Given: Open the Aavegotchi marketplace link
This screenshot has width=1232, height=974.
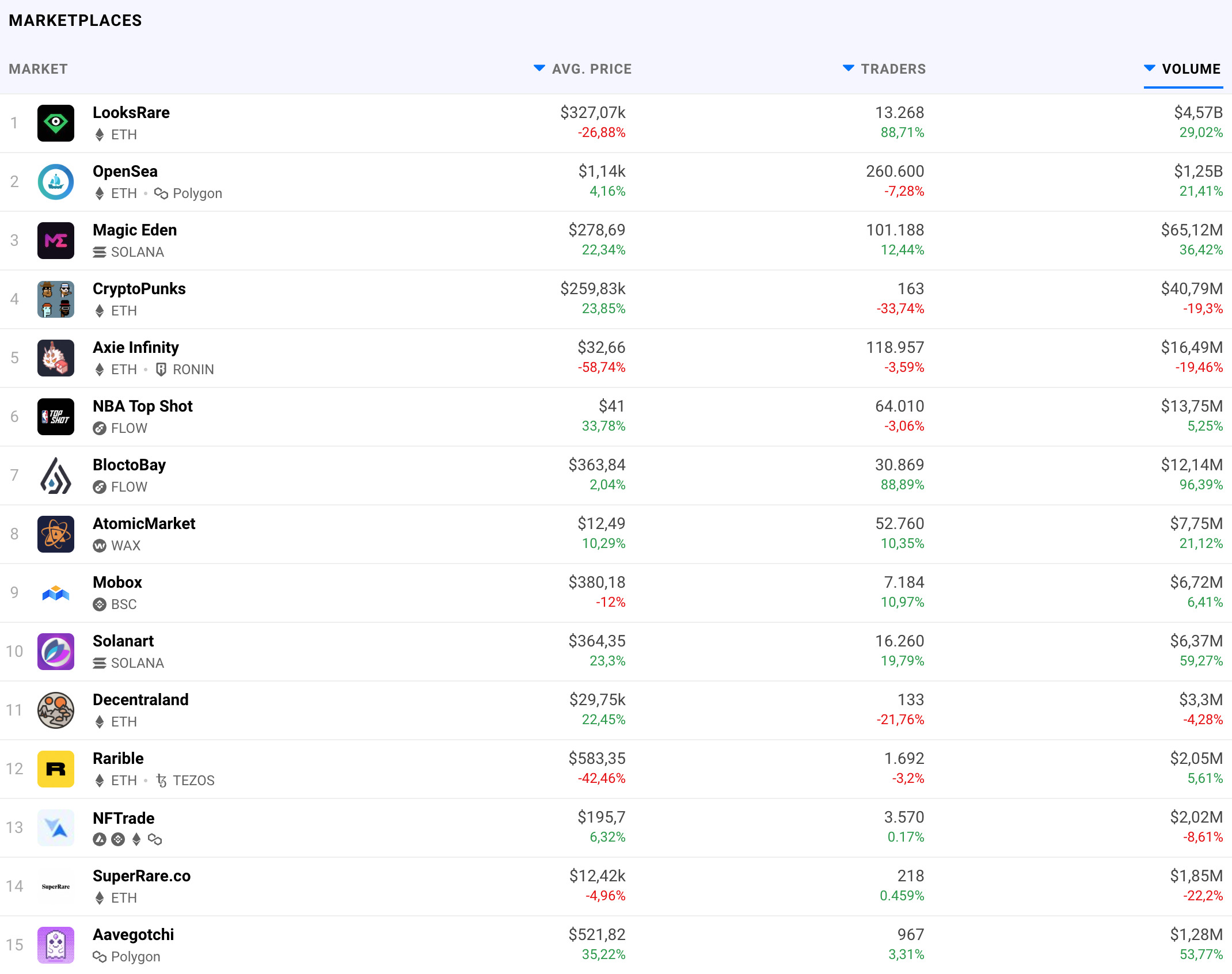Looking at the screenshot, I should [x=134, y=935].
